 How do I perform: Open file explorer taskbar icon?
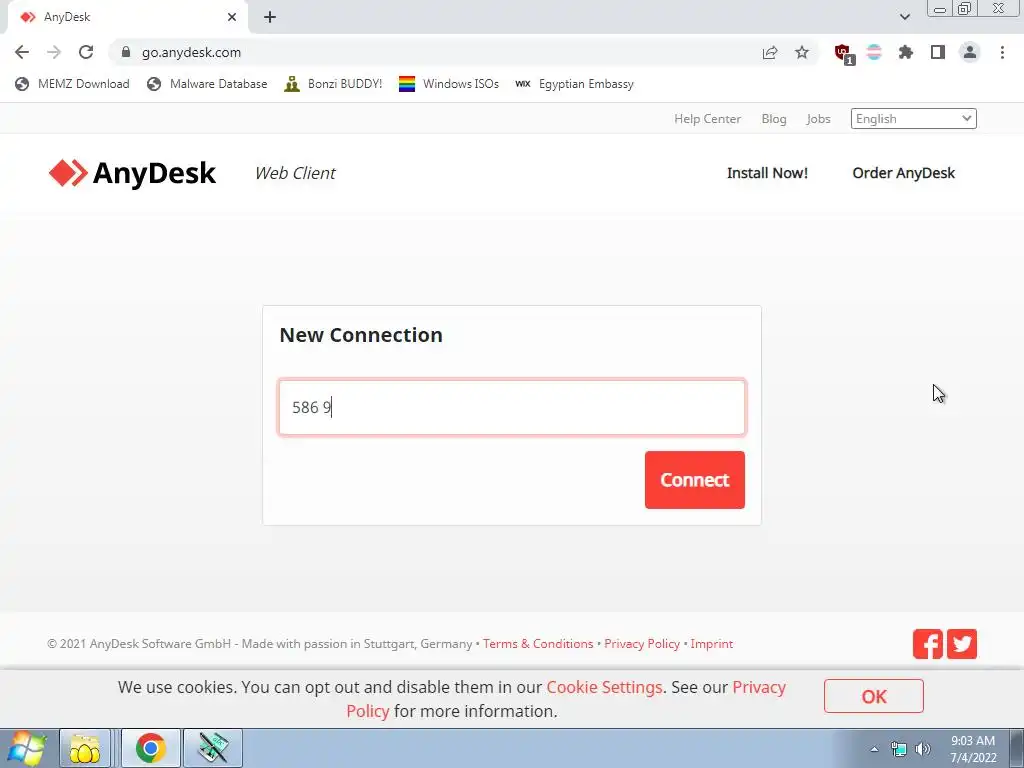coord(85,748)
